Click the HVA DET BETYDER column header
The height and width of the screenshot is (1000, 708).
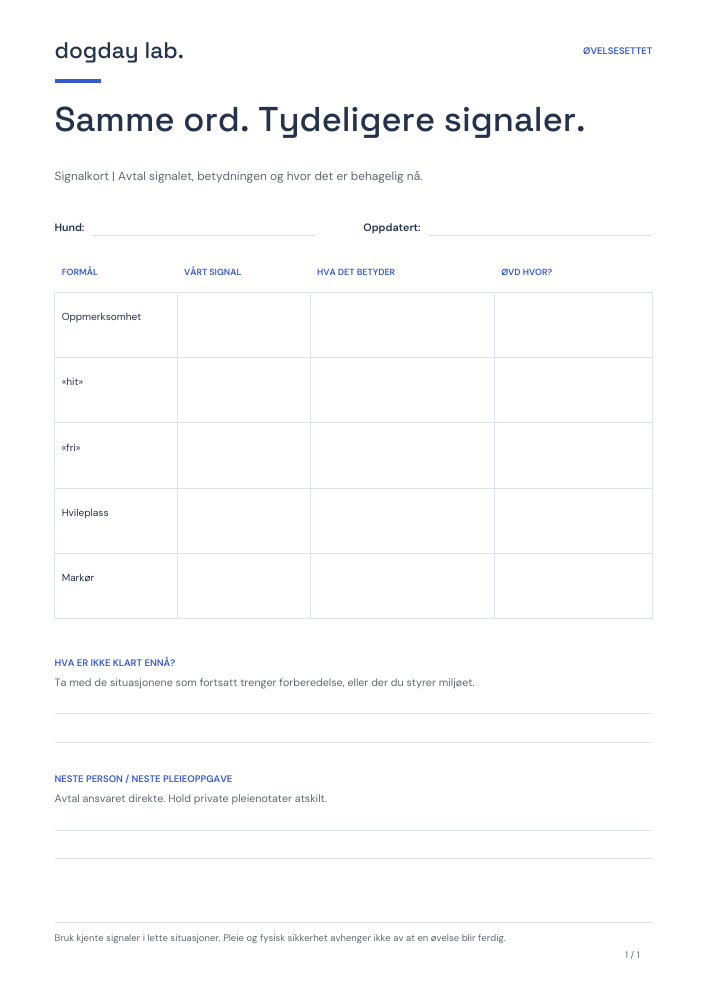pos(356,272)
